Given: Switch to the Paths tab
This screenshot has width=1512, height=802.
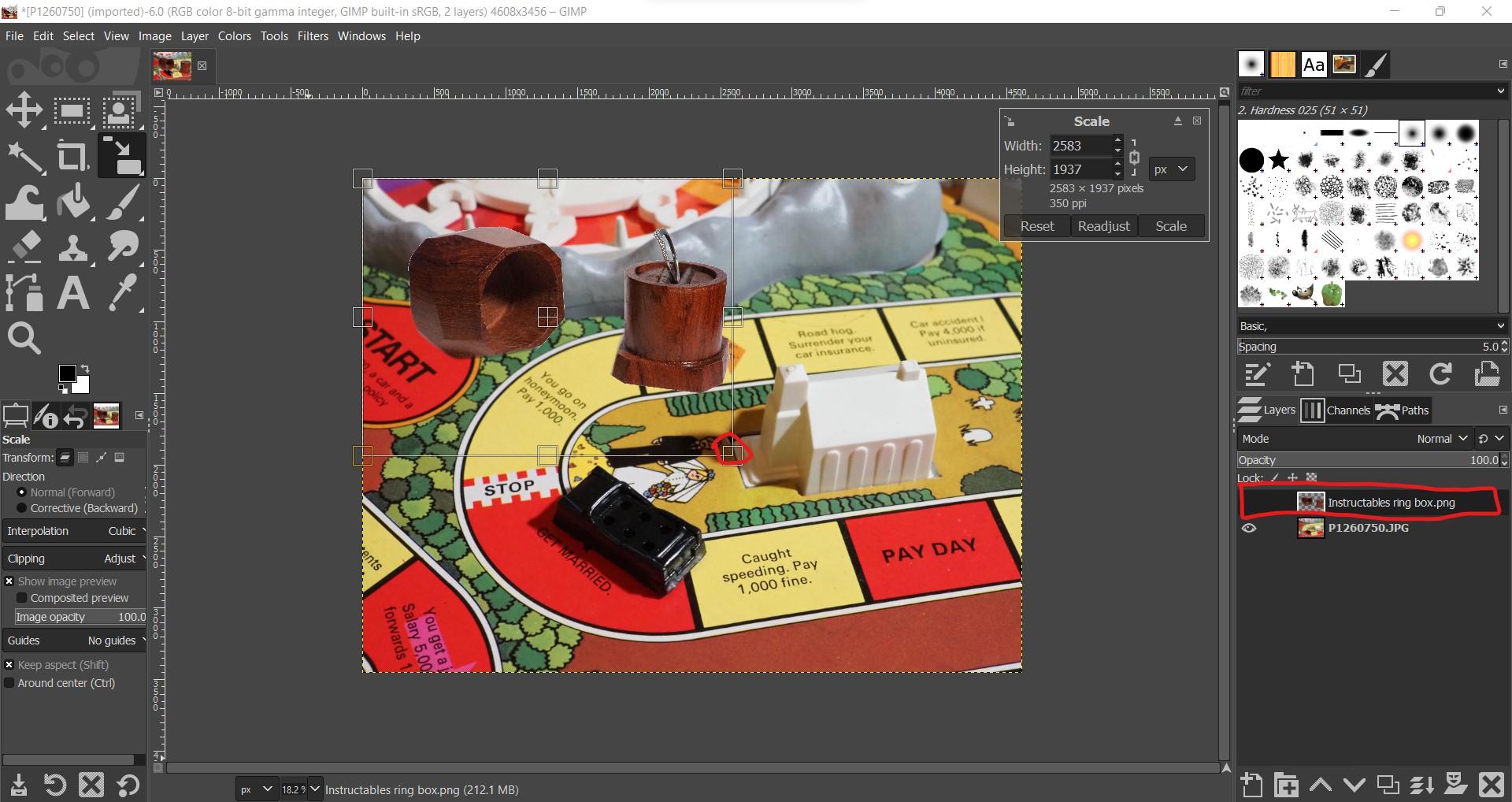Looking at the screenshot, I should [x=1402, y=410].
